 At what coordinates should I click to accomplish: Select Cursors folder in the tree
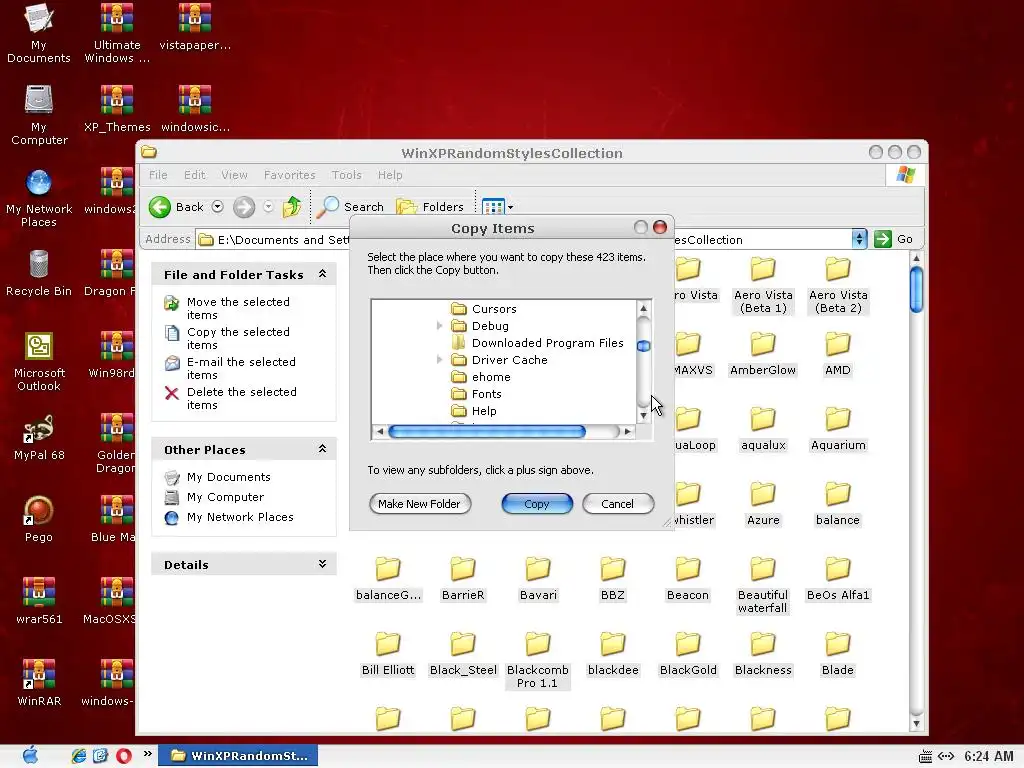tap(483, 309)
